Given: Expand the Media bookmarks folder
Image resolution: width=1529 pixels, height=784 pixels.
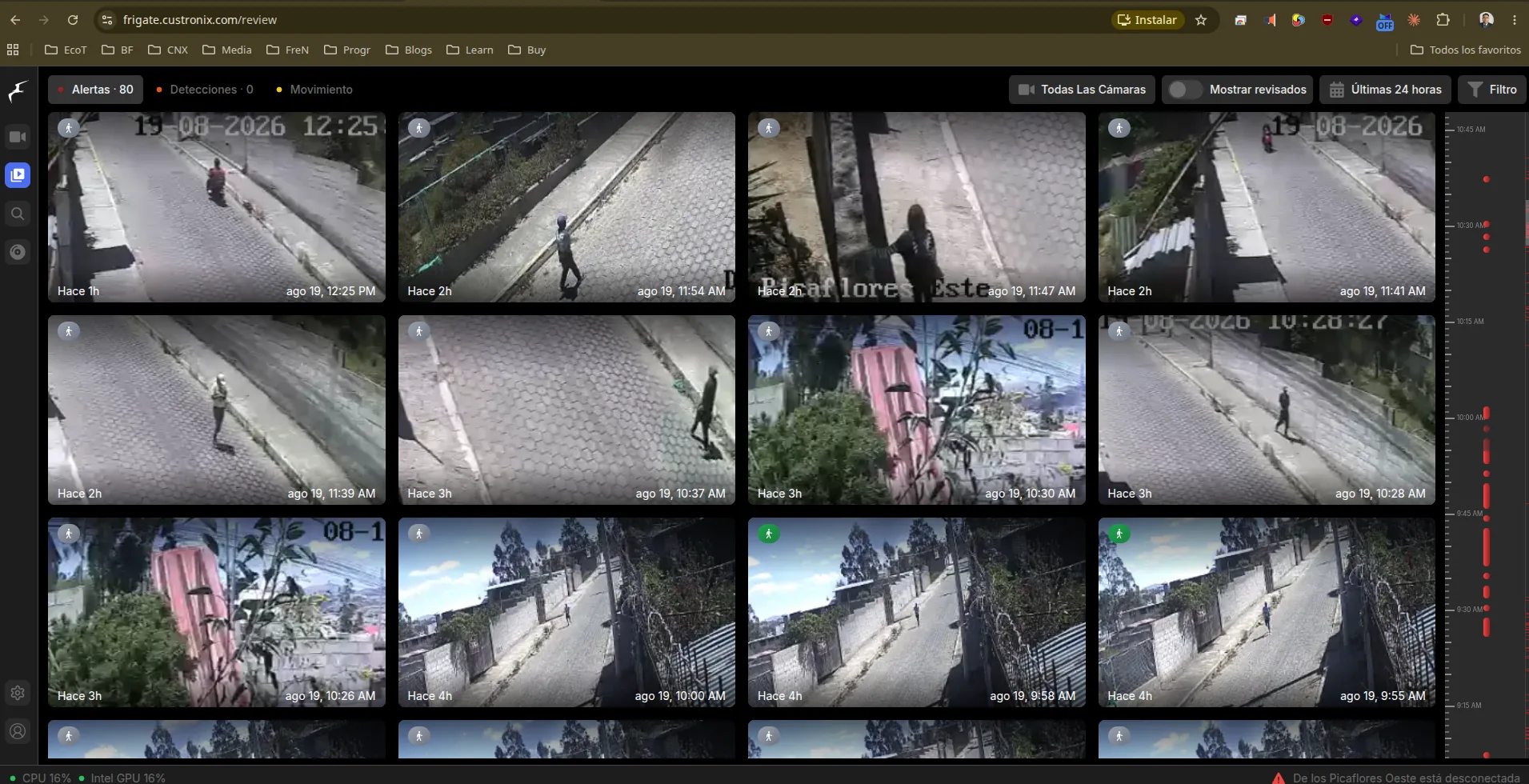Looking at the screenshot, I should coord(227,50).
